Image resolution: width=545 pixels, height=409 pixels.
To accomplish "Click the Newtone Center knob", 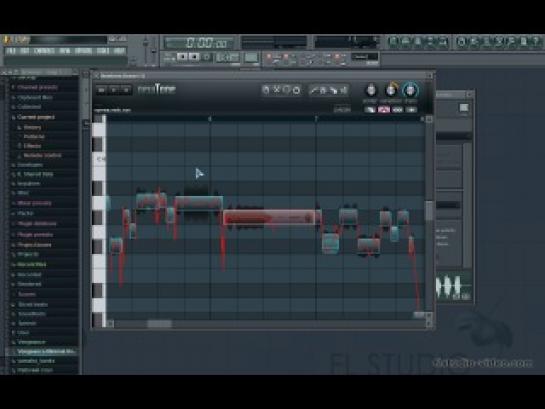I will [x=371, y=90].
